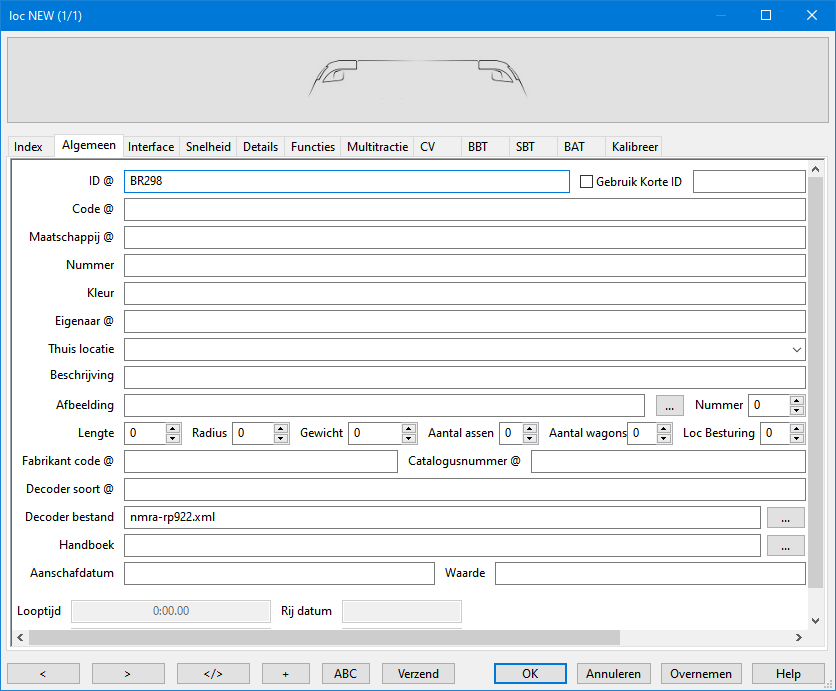Open the Snelheid tab
Image resolution: width=836 pixels, height=691 pixels.
[x=208, y=147]
